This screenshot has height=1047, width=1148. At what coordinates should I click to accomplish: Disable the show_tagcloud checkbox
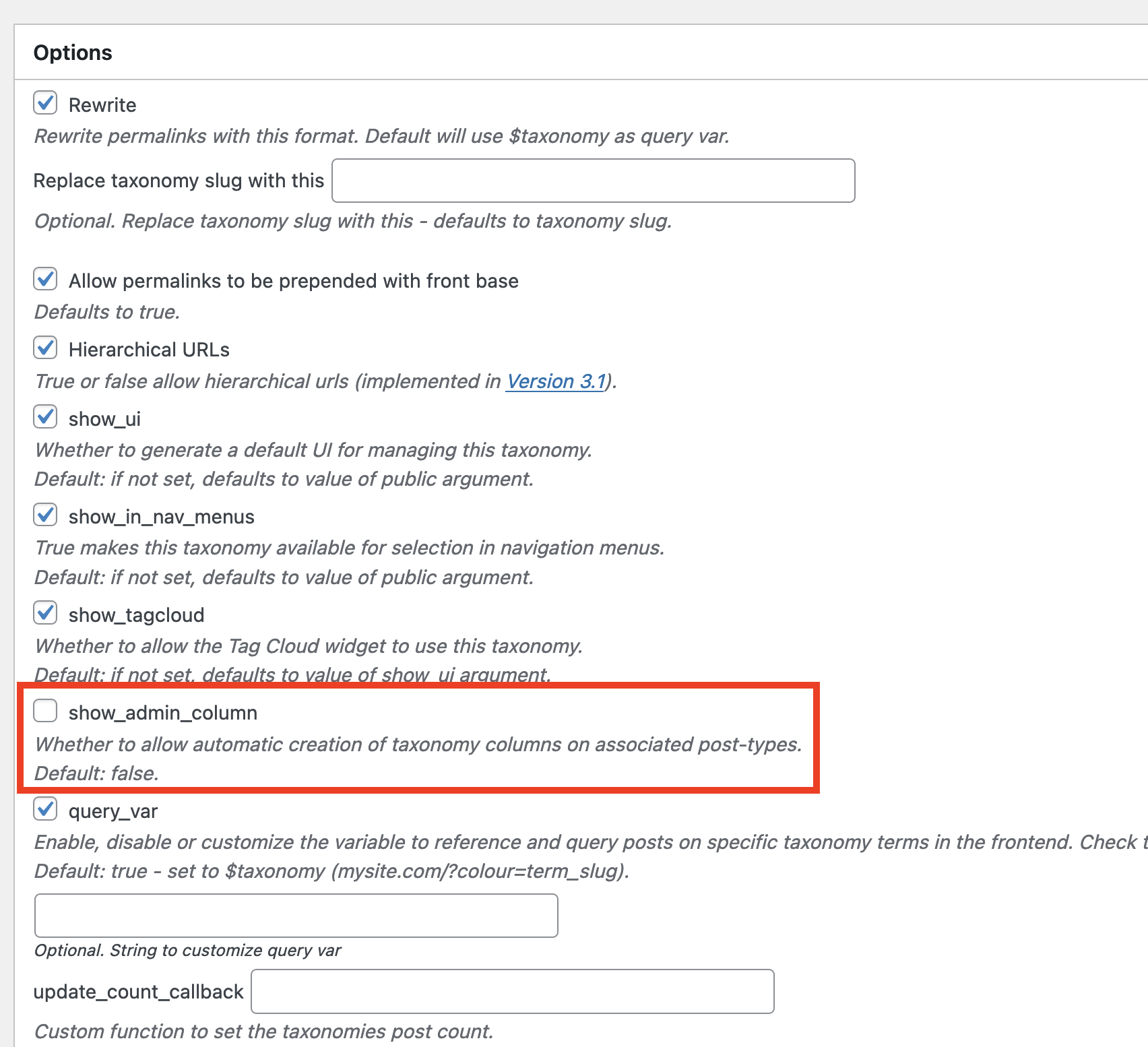45,613
